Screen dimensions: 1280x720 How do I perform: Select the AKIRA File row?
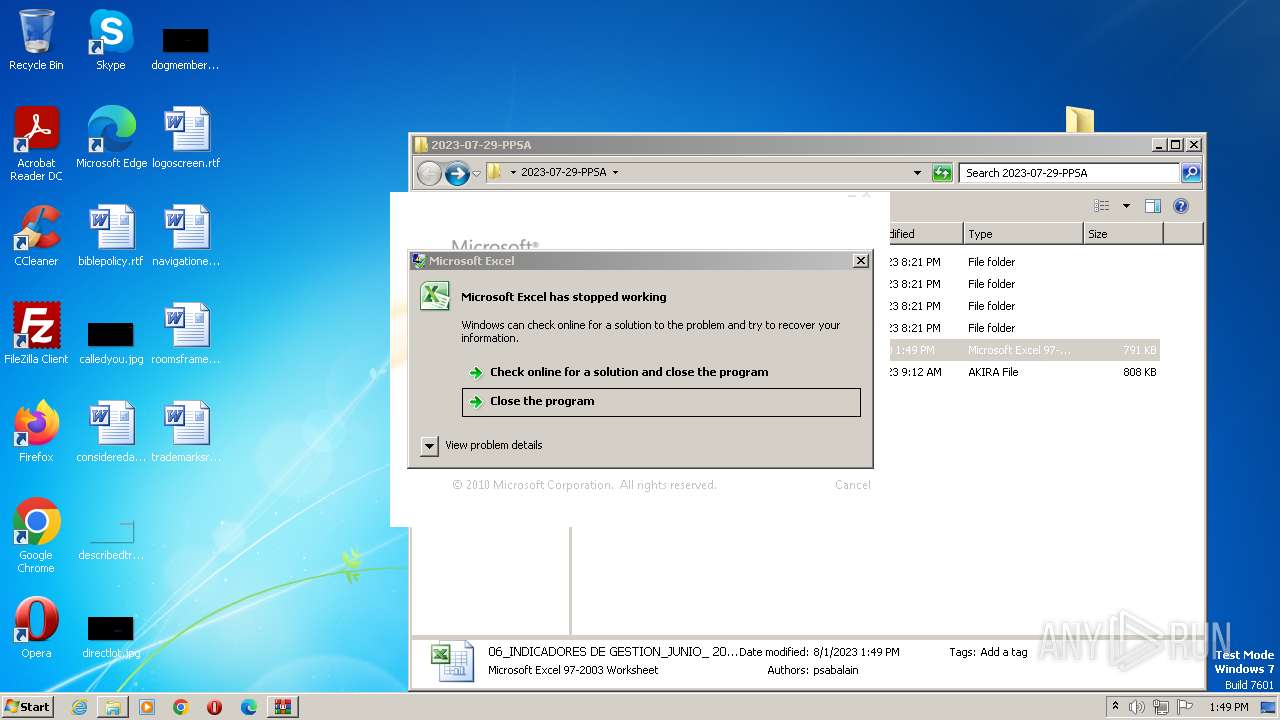[1023, 372]
